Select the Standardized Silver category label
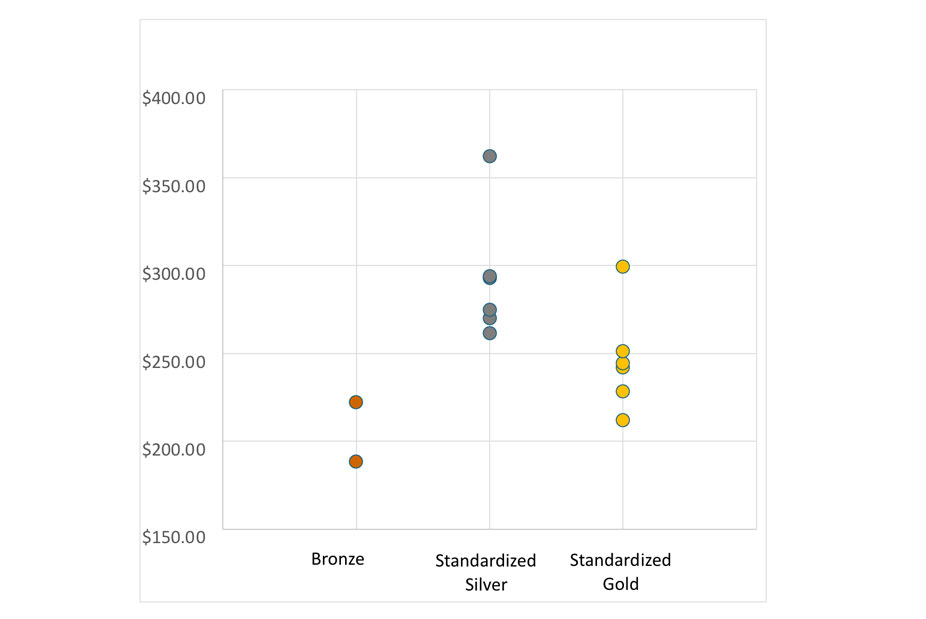Image resolution: width=926 pixels, height=619 pixels. (x=486, y=572)
